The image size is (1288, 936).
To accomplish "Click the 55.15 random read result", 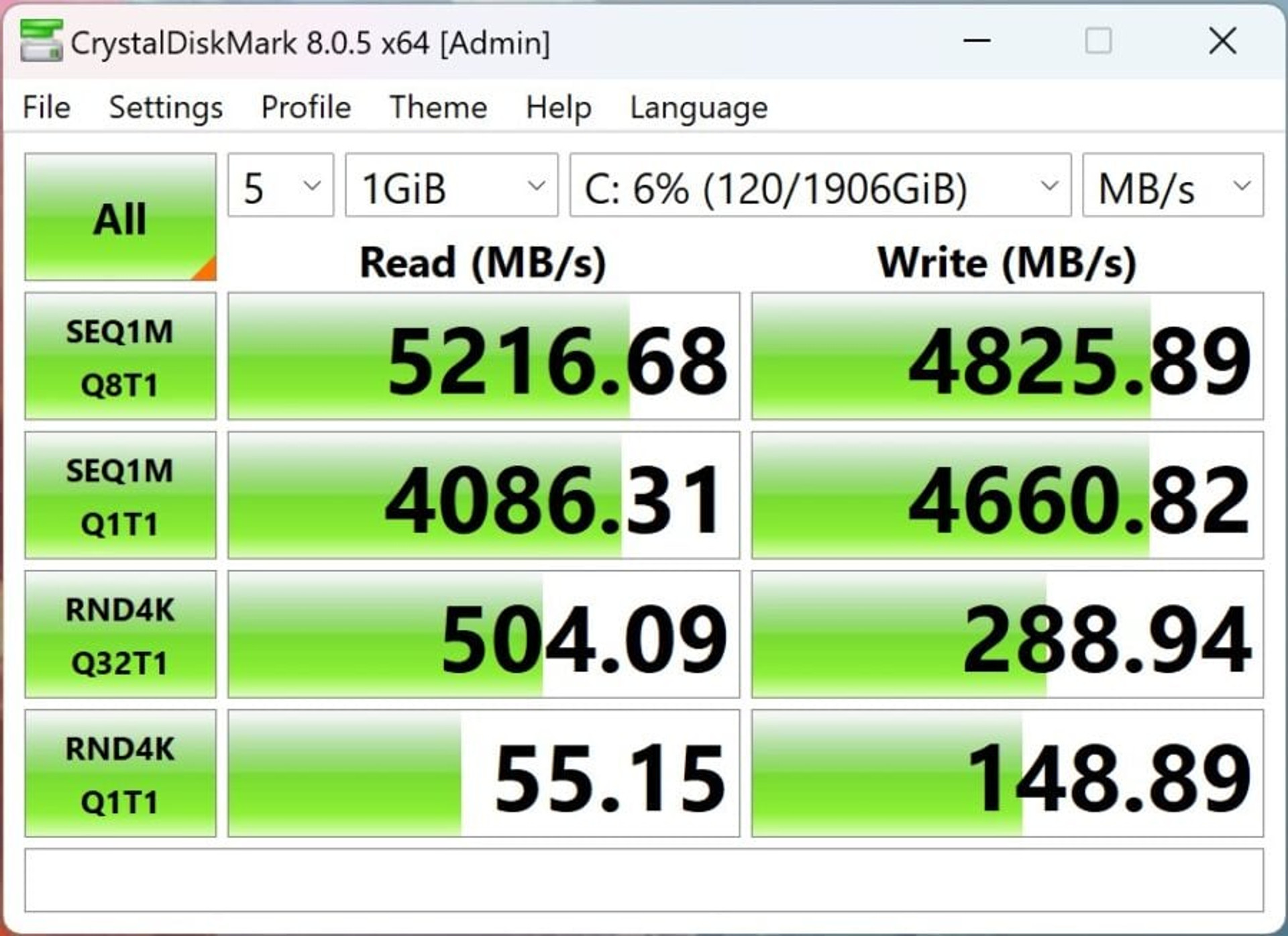I will 484,774.
